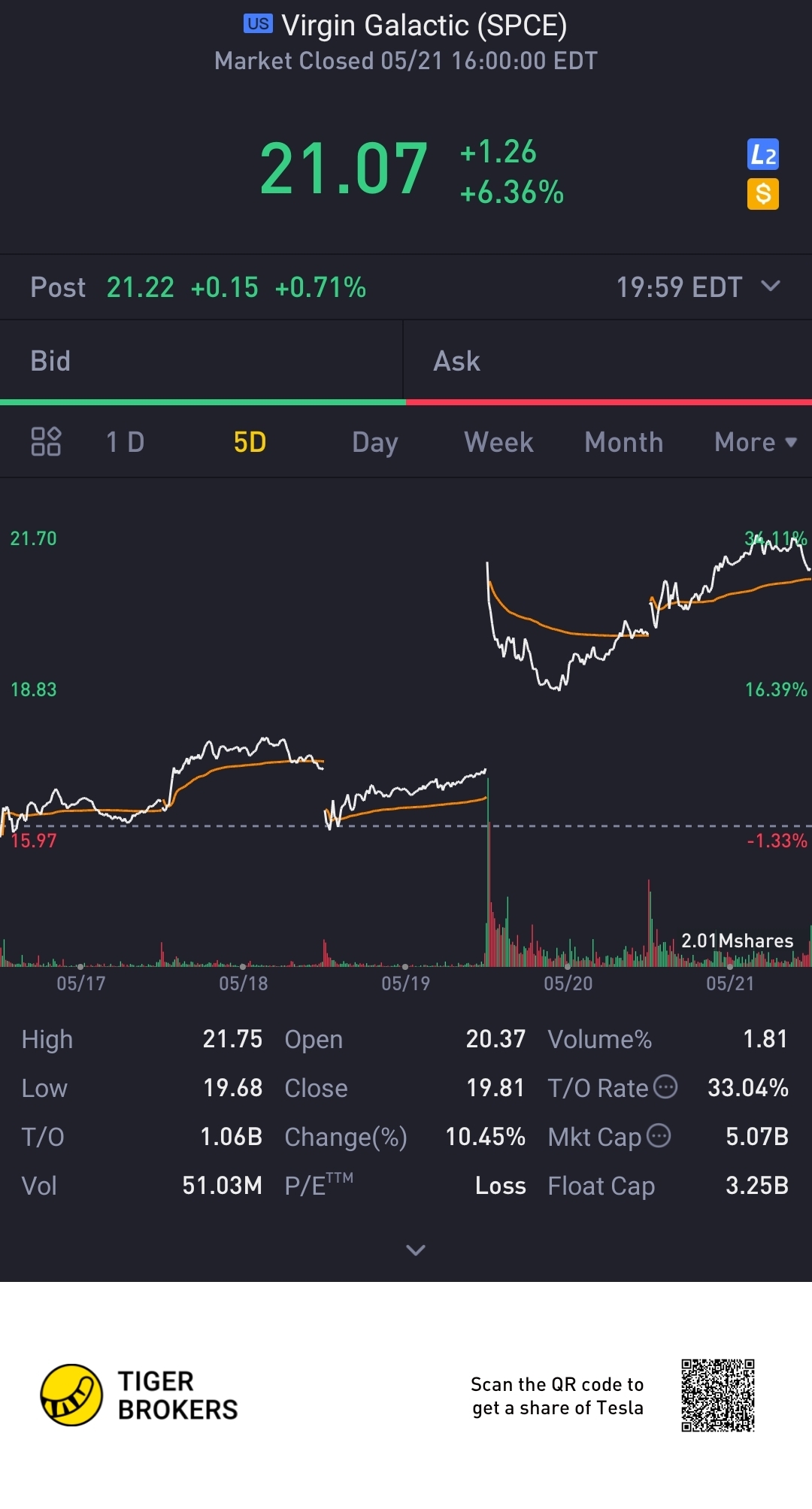This screenshot has height=1509, width=812.
Task: Tap the Change(%) 10.45% value
Action: coord(485,1137)
